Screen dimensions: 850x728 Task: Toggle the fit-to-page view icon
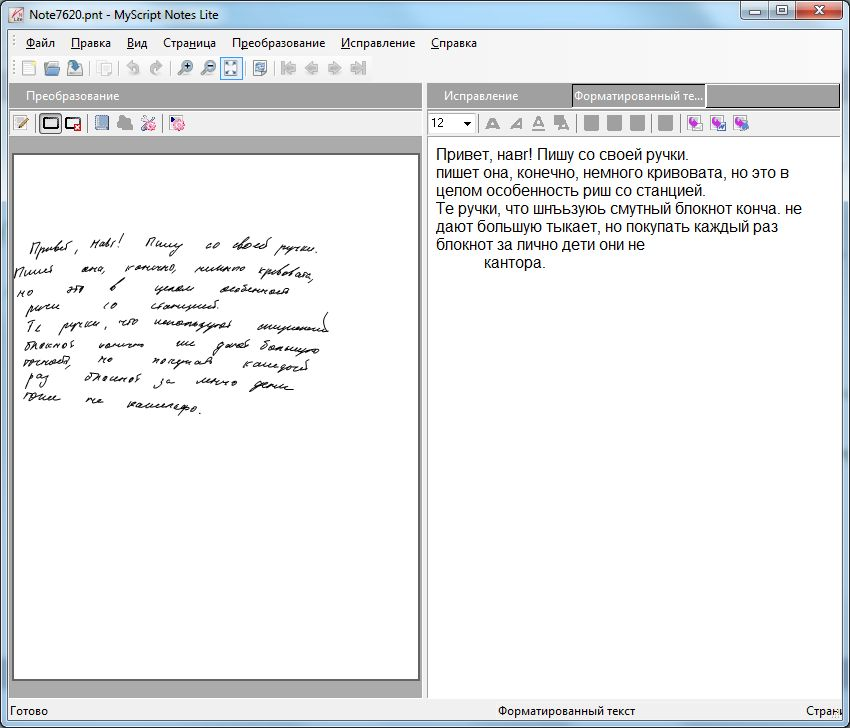point(231,68)
